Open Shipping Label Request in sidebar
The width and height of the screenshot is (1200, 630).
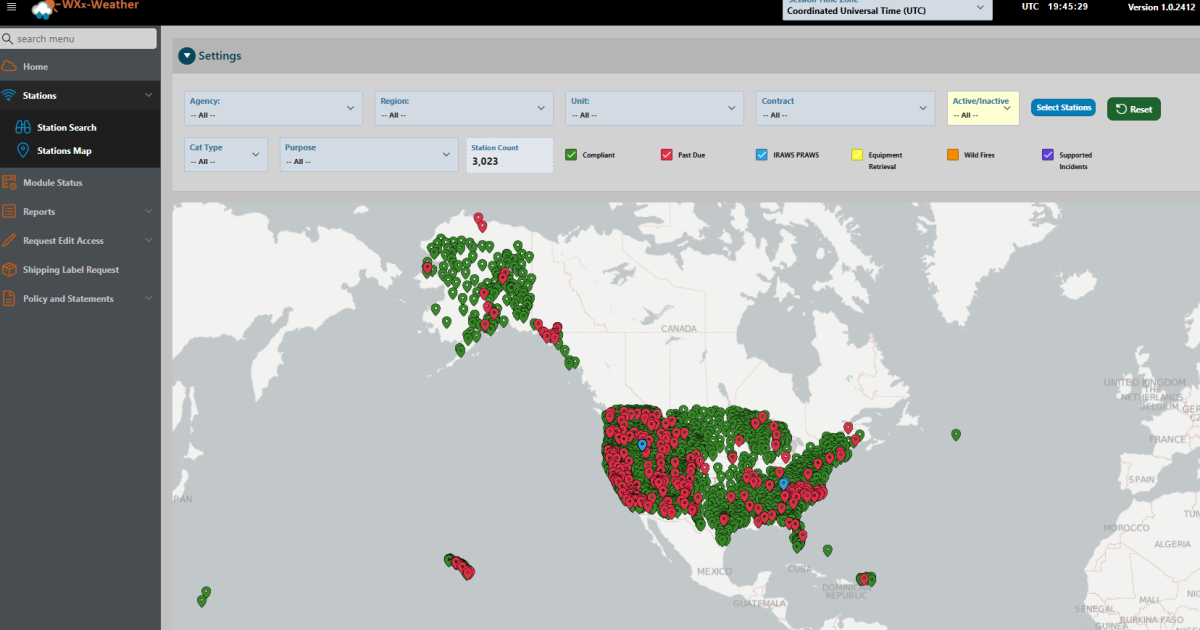(x=80, y=270)
